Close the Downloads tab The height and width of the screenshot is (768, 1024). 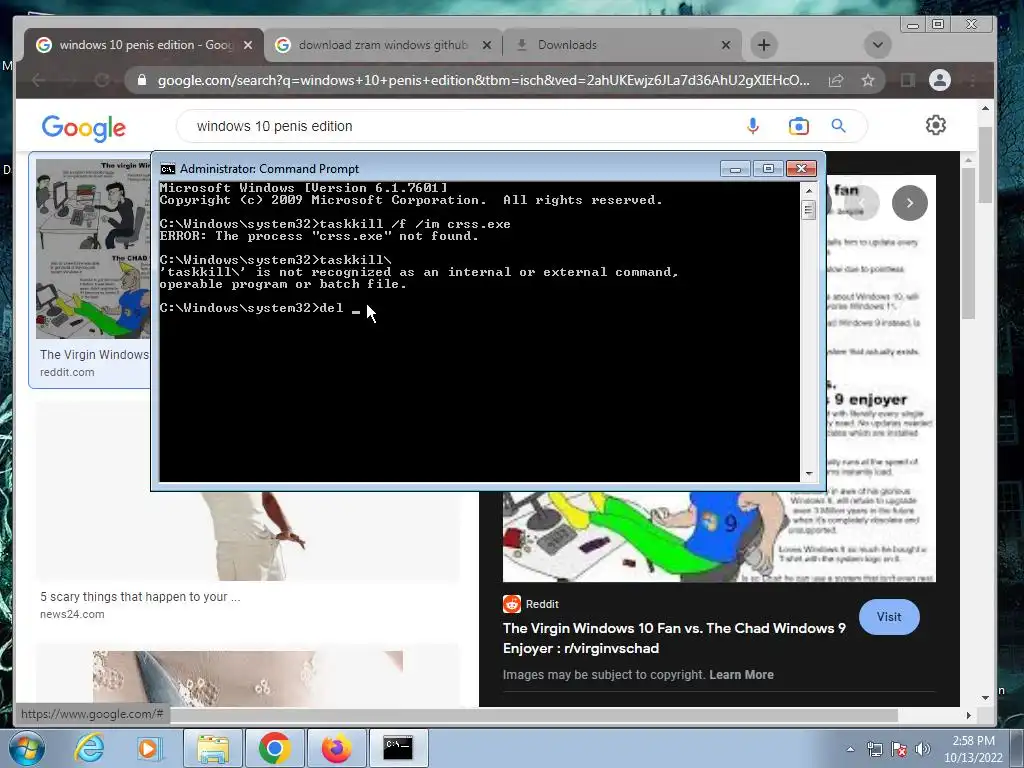(x=726, y=45)
